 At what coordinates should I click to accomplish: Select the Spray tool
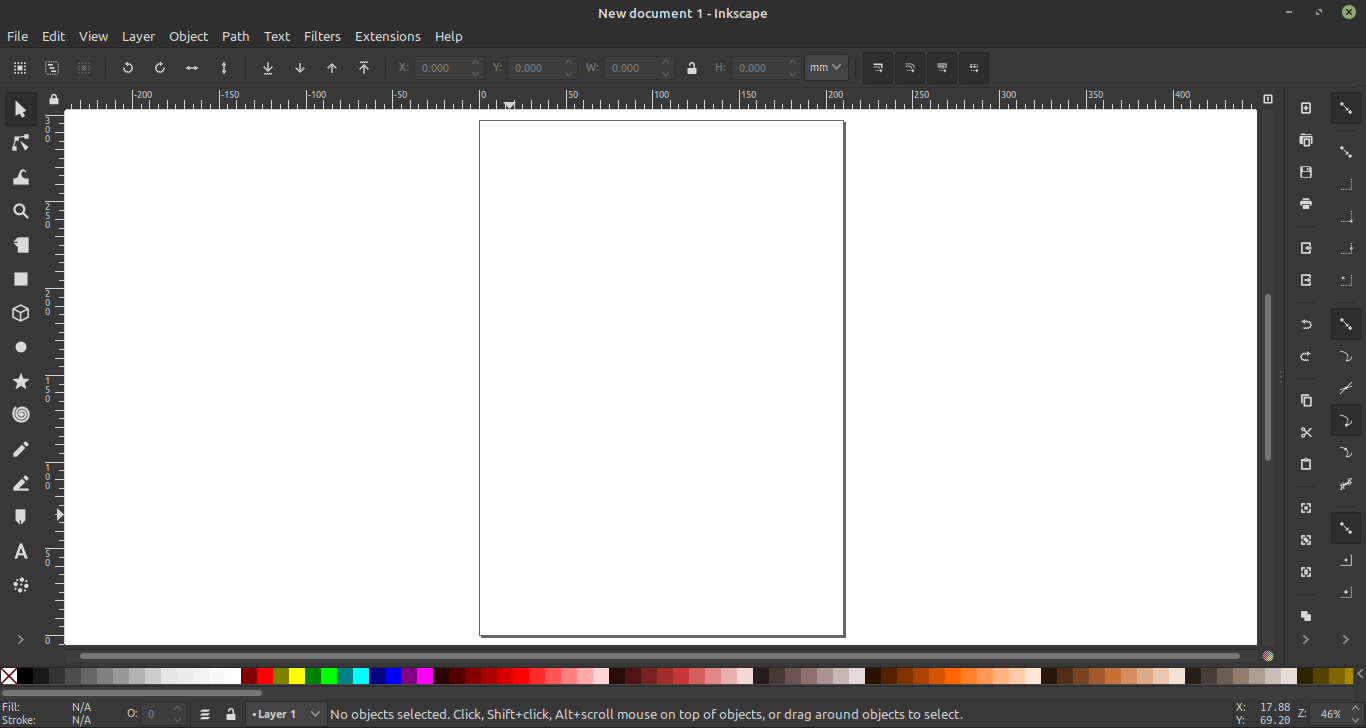tap(20, 586)
